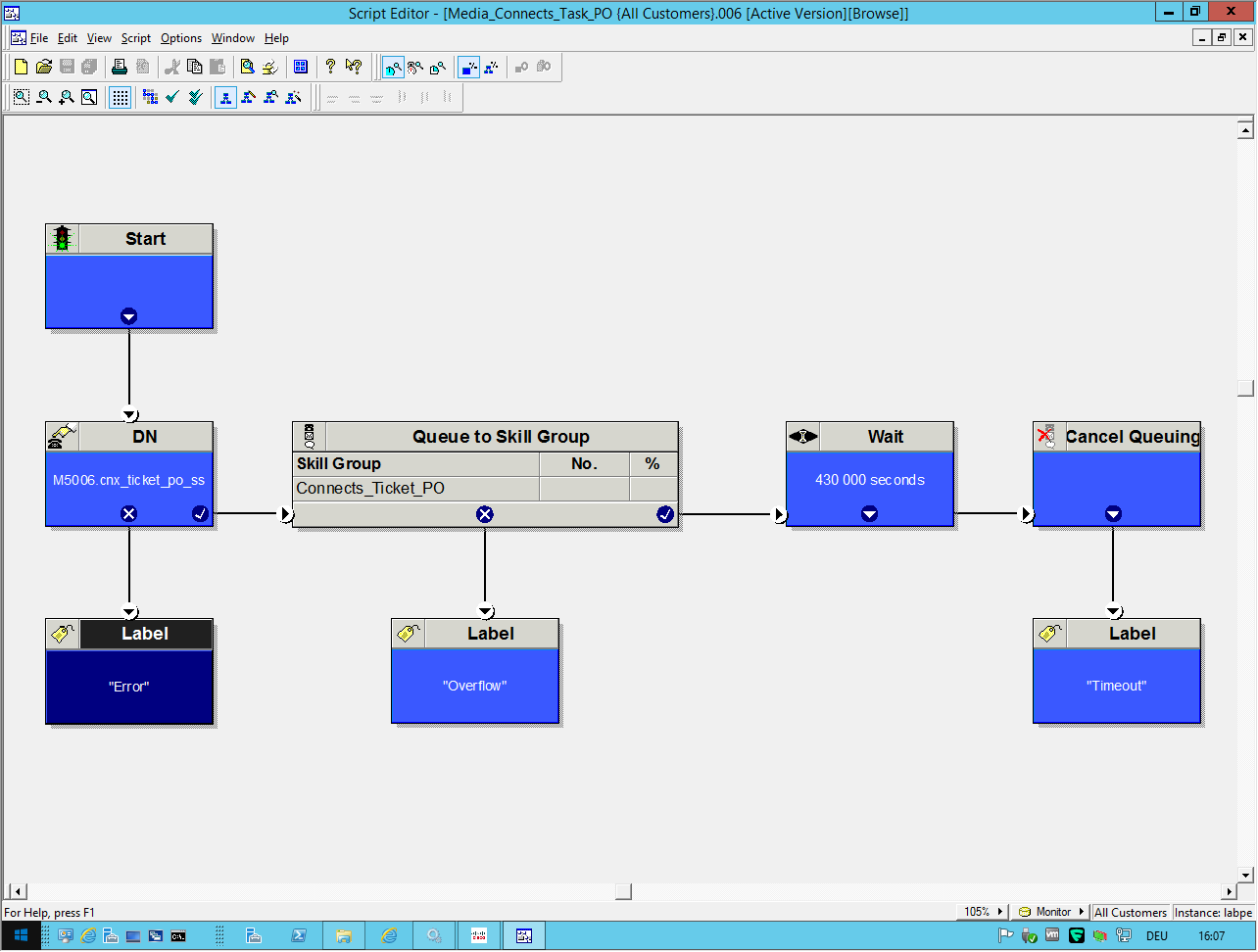Click M5006.cnx_ticket_po_ss text in DN node

128,481
